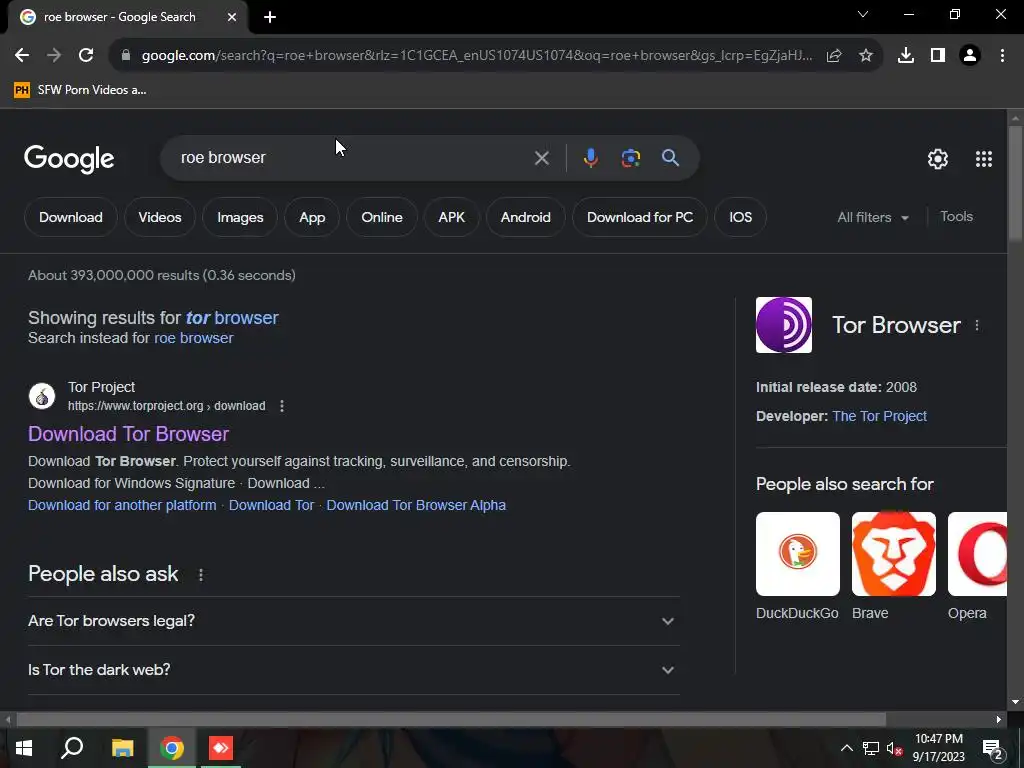1024x768 pixels.
Task: Close the roe browser Google Search tab
Action: click(232, 17)
